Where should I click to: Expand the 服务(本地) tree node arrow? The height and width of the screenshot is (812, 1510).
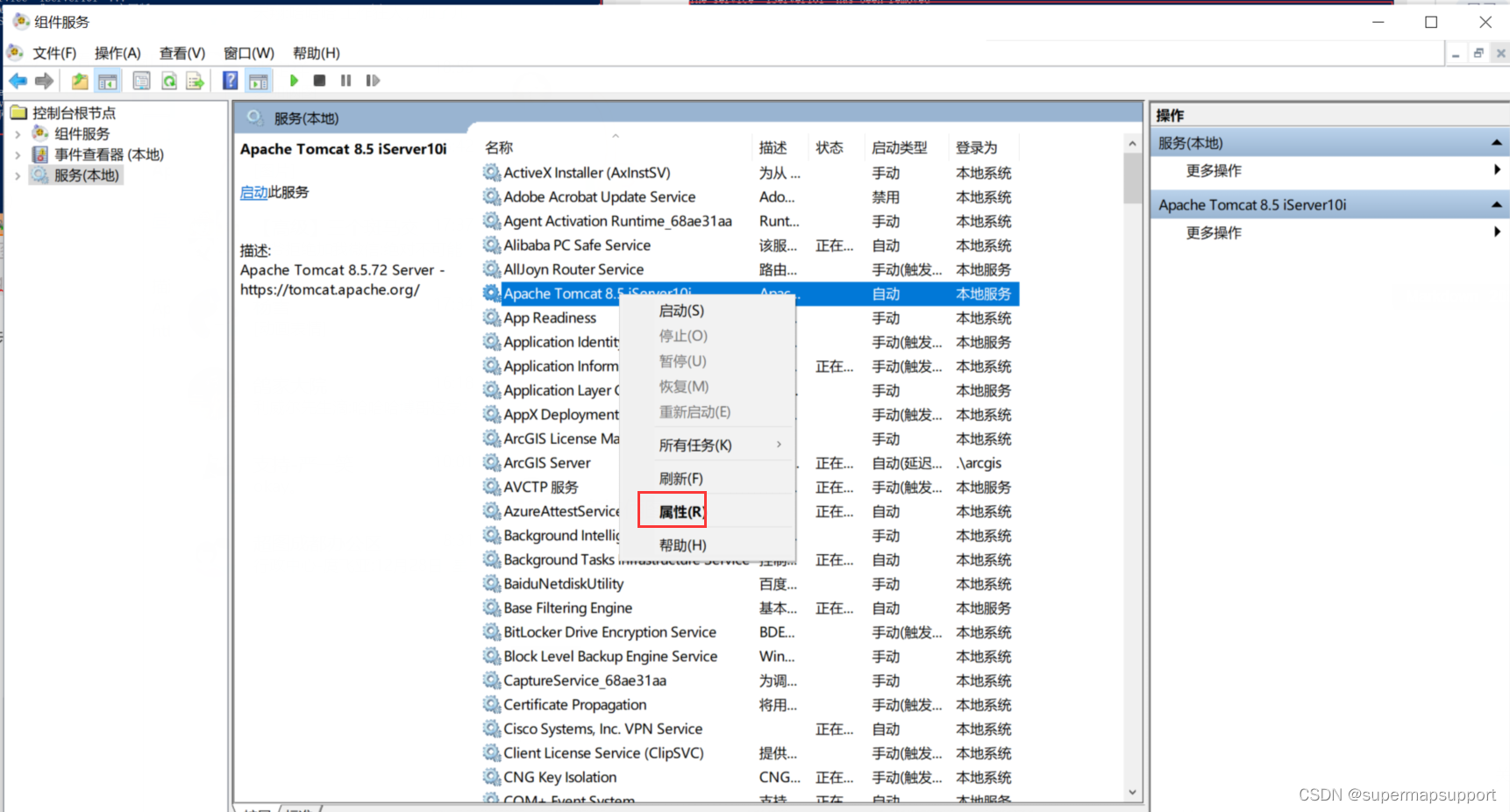[x=18, y=176]
